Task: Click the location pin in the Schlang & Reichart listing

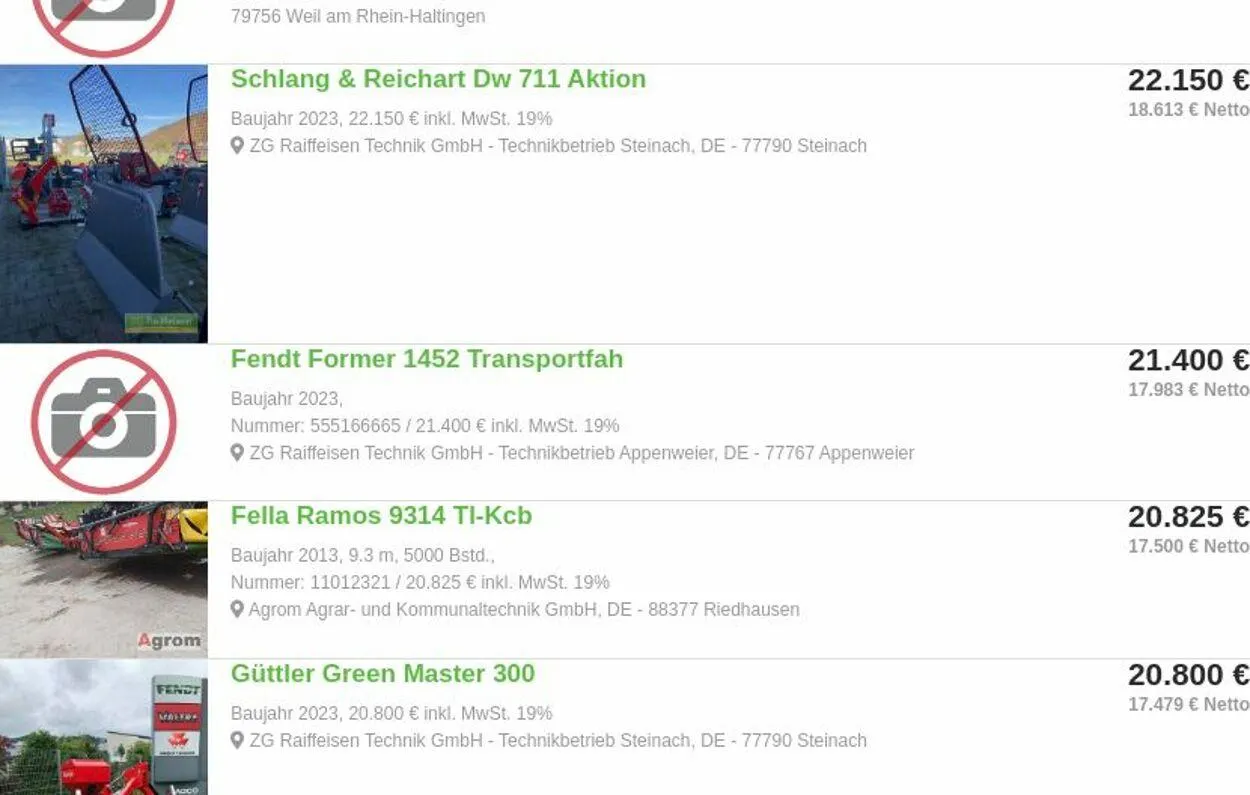Action: [x=237, y=146]
